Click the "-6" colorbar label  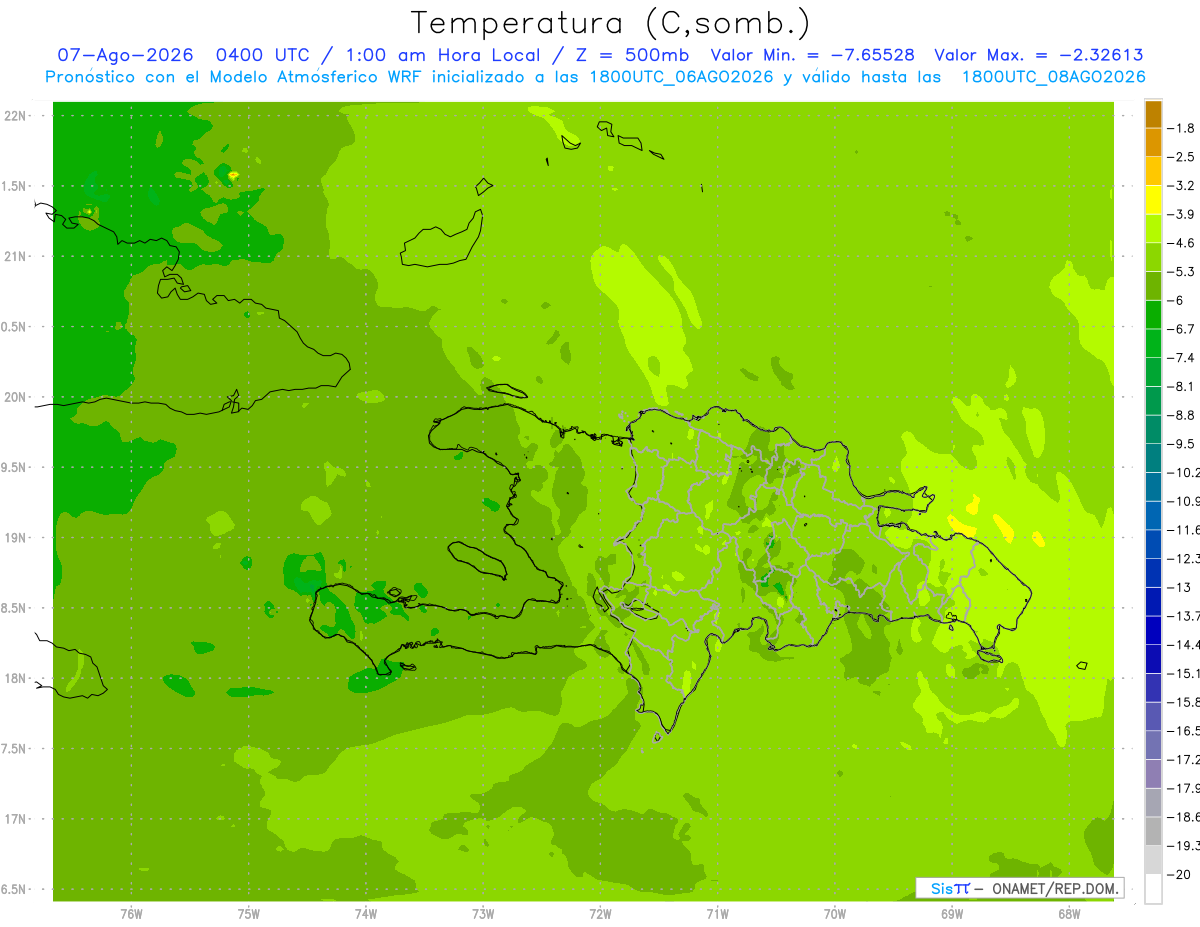click(x=1176, y=300)
